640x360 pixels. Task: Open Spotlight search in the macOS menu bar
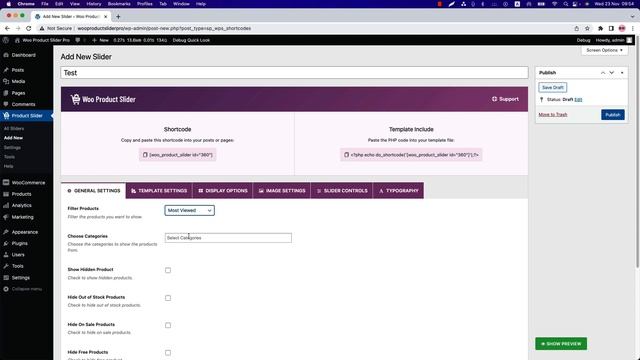(x=565, y=4)
